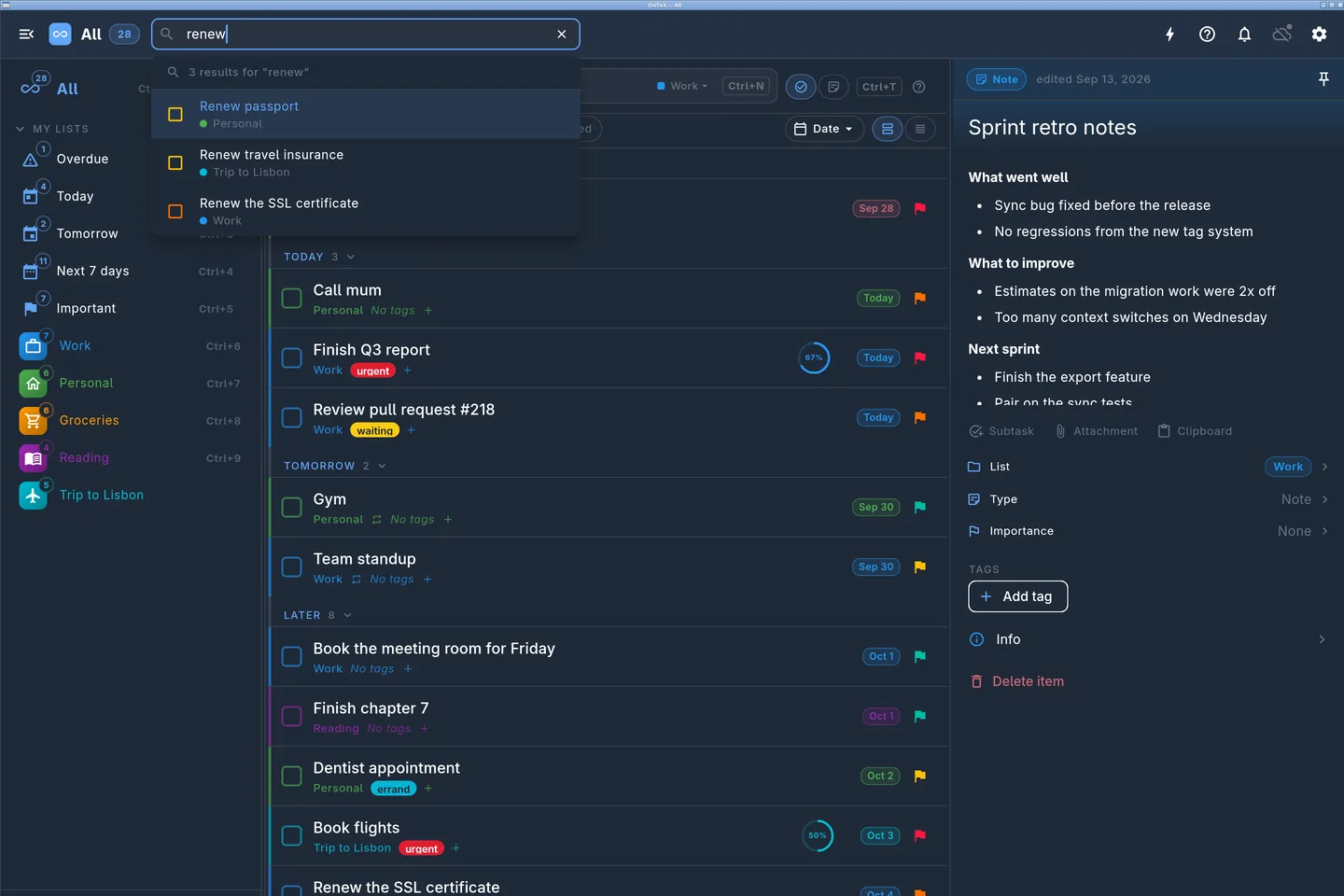
Task: Click the cloud sync status icon
Action: (1281, 35)
